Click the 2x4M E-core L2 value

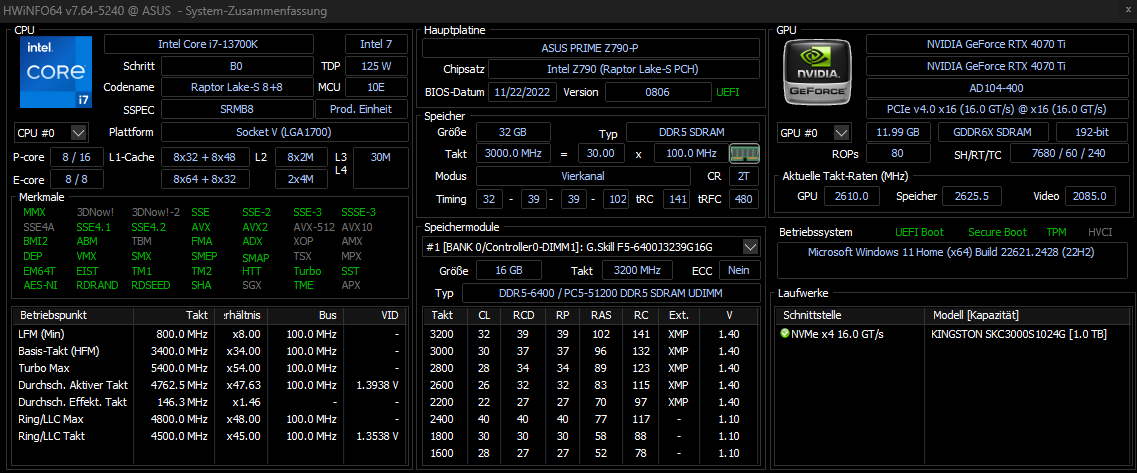pyautogui.click(x=300, y=178)
